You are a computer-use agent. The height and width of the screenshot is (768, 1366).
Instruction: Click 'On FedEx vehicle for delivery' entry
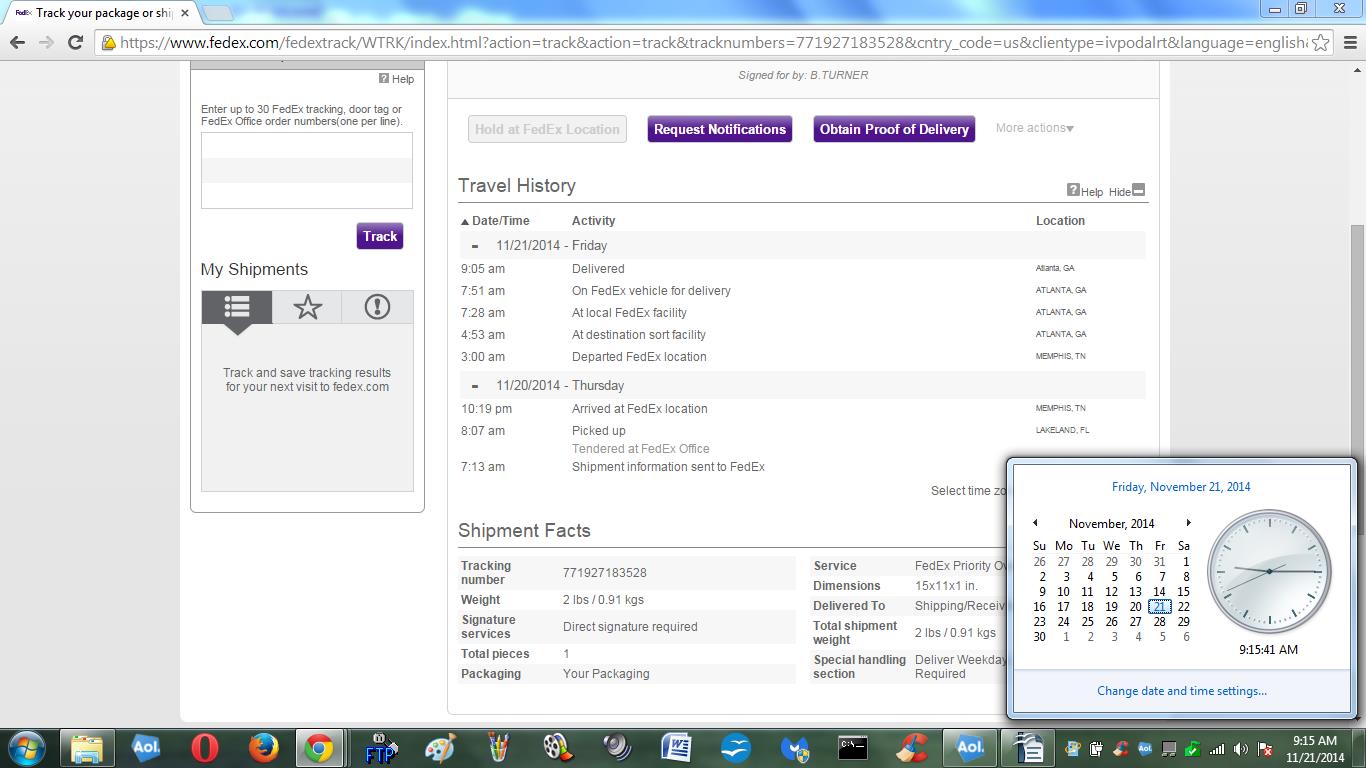pos(651,291)
